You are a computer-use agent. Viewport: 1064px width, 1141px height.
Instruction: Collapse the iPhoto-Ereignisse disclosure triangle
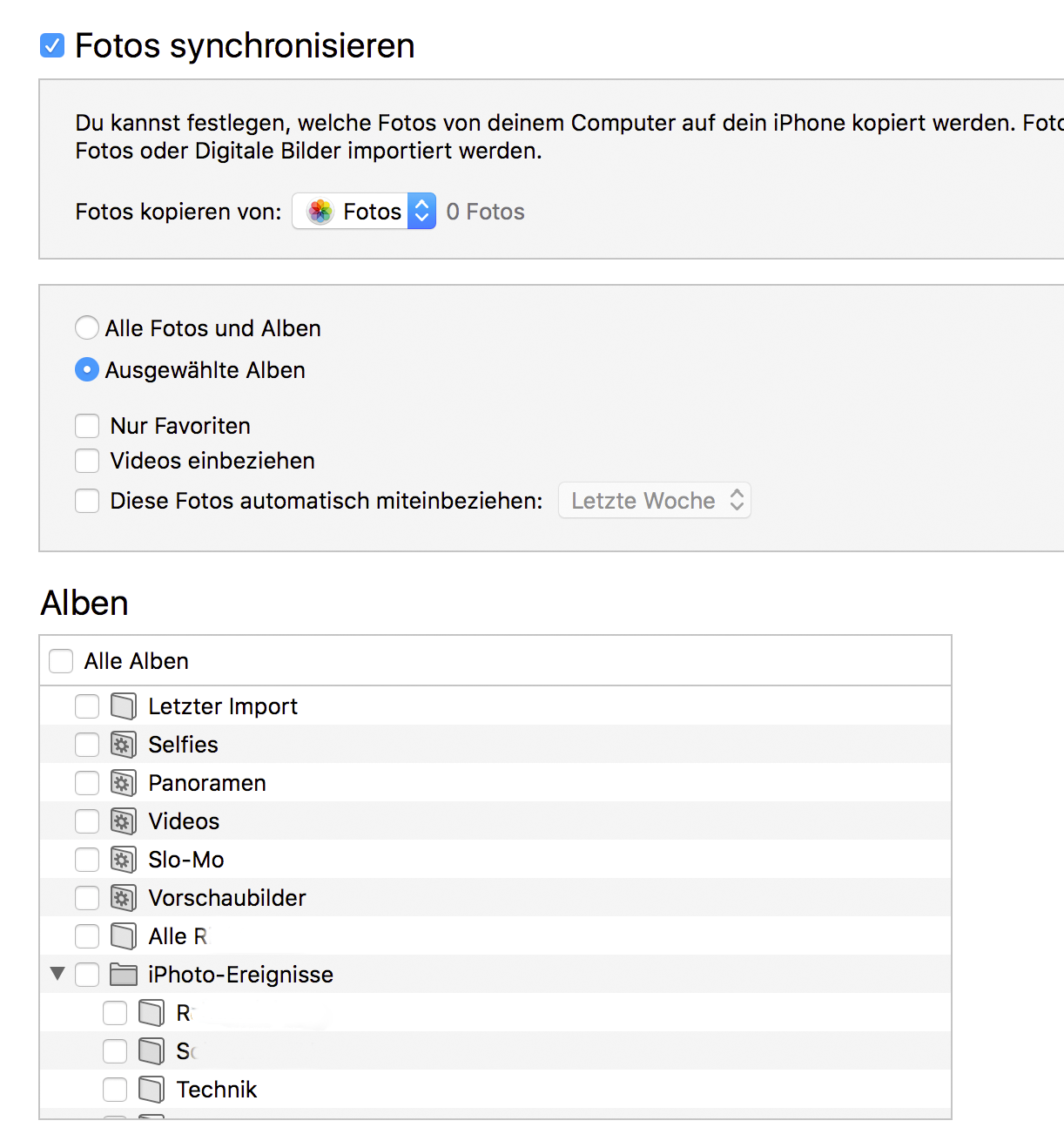[57, 974]
